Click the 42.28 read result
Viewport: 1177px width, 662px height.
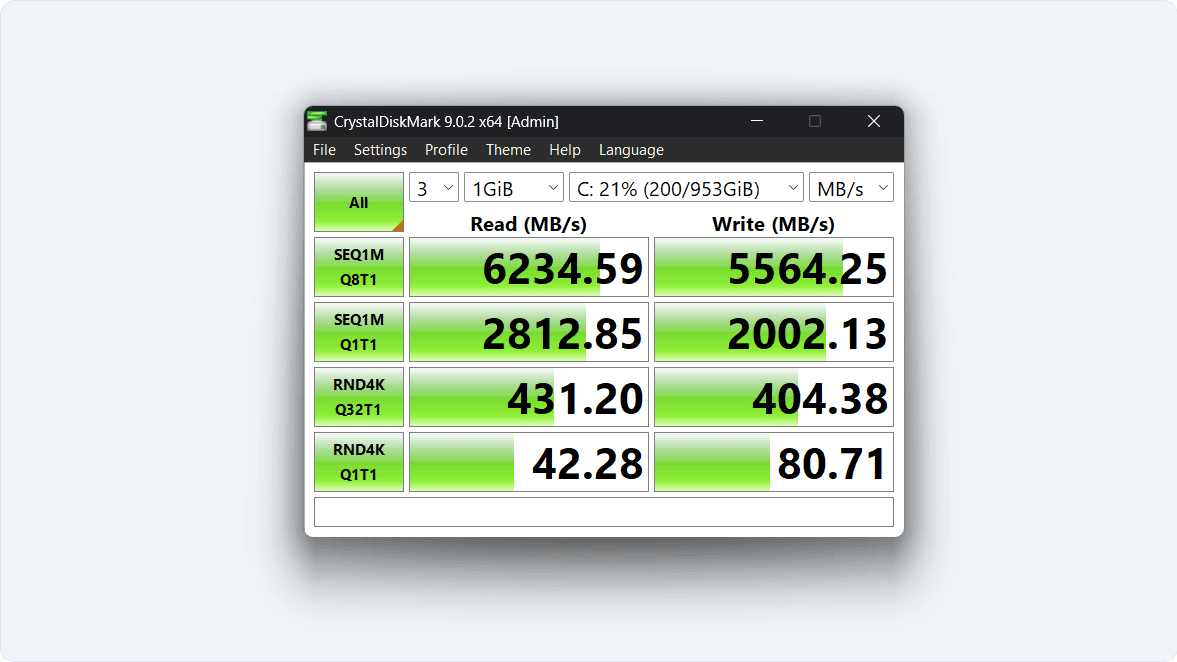[528, 462]
